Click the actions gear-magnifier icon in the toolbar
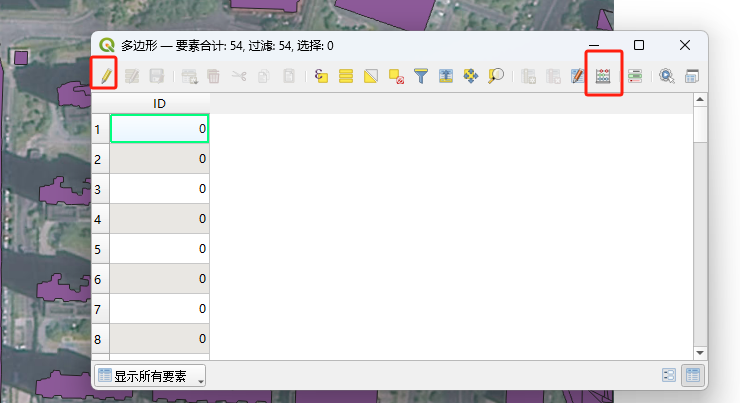The height and width of the screenshot is (403, 740). 666,75
